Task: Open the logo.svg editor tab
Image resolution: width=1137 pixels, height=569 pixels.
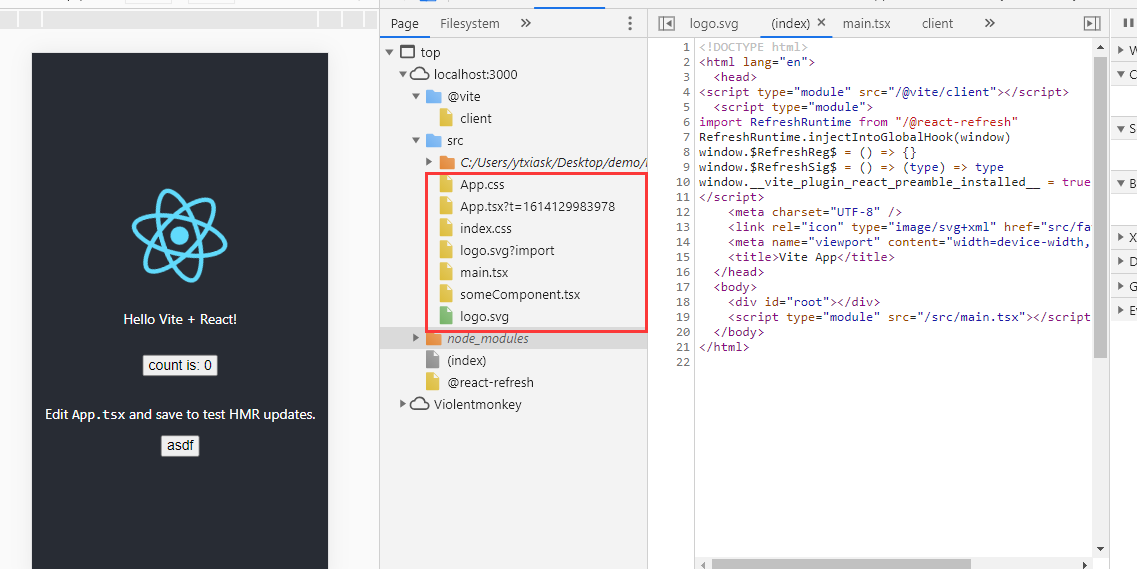Action: pyautogui.click(x=714, y=23)
